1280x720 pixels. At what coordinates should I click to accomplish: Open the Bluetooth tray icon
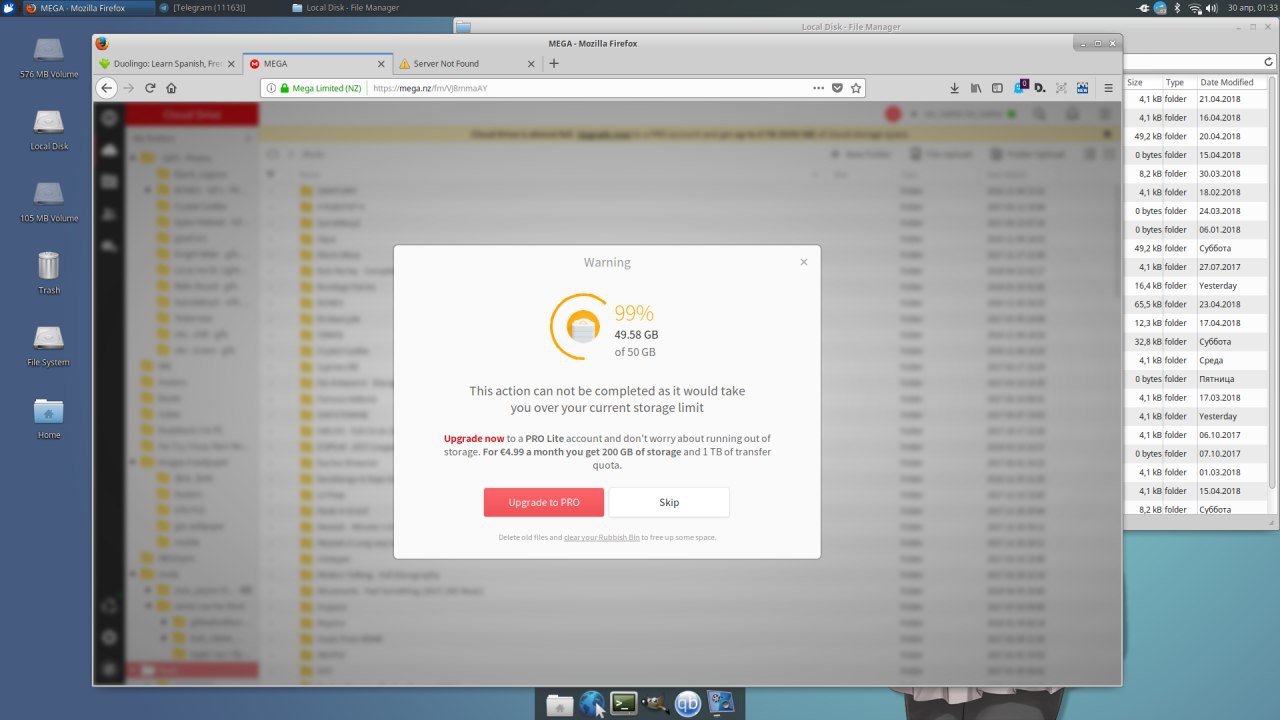[1177, 7]
